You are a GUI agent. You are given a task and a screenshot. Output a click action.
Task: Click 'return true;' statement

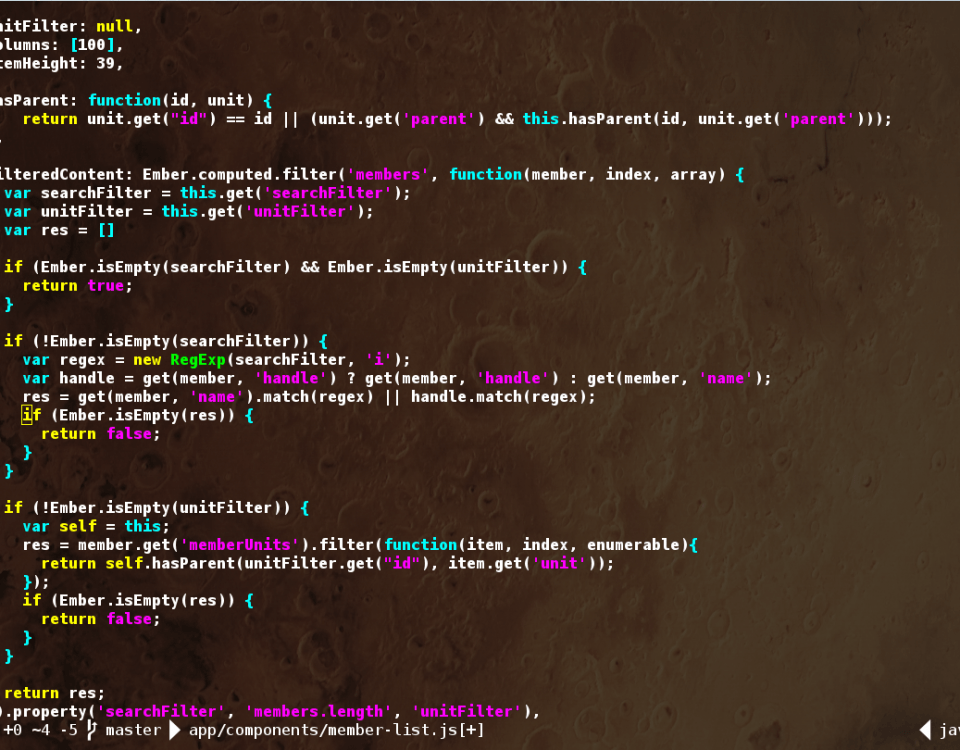click(x=77, y=286)
